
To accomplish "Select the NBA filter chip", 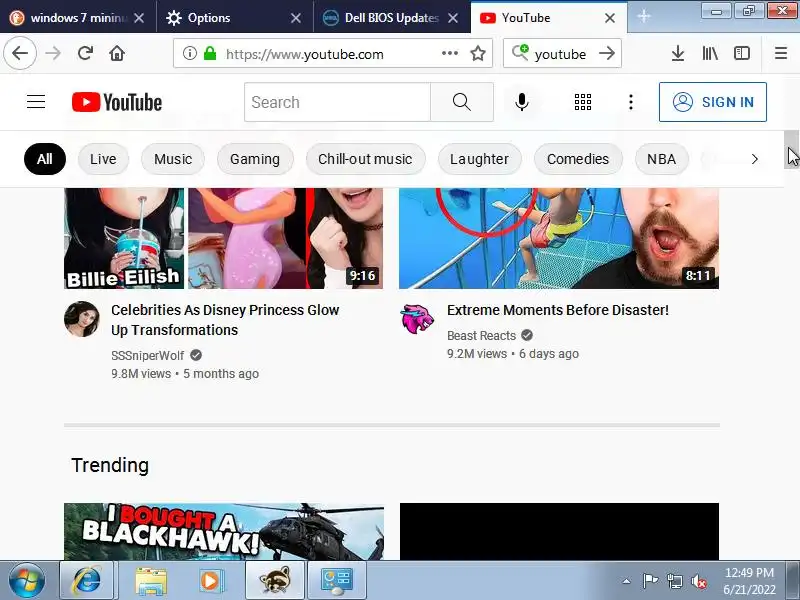I will [662, 159].
